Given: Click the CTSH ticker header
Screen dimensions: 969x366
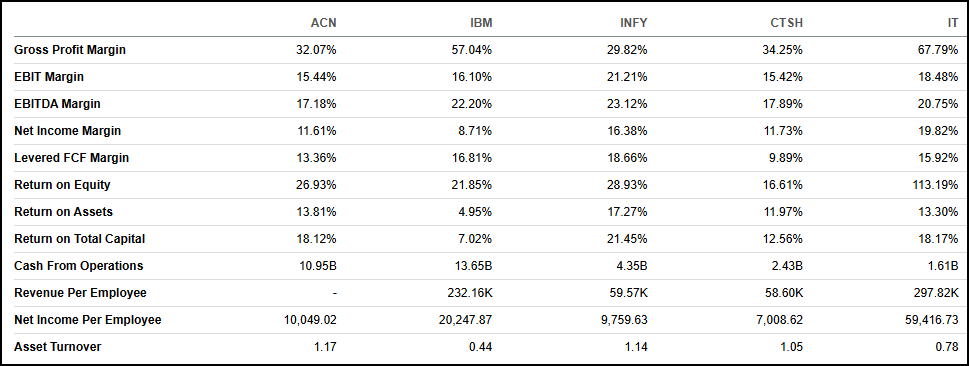Looking at the screenshot, I should (787, 23).
